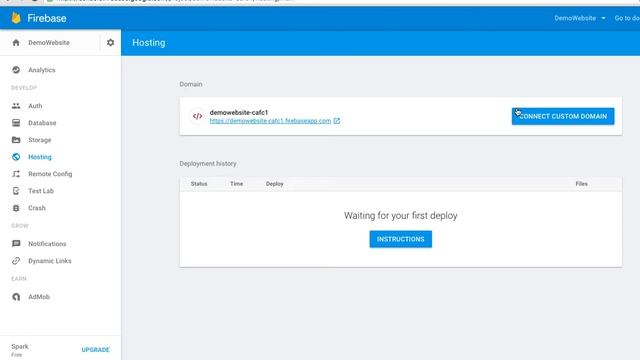The width and height of the screenshot is (640, 360).
Task: Click the Status column header
Action: tap(199, 184)
